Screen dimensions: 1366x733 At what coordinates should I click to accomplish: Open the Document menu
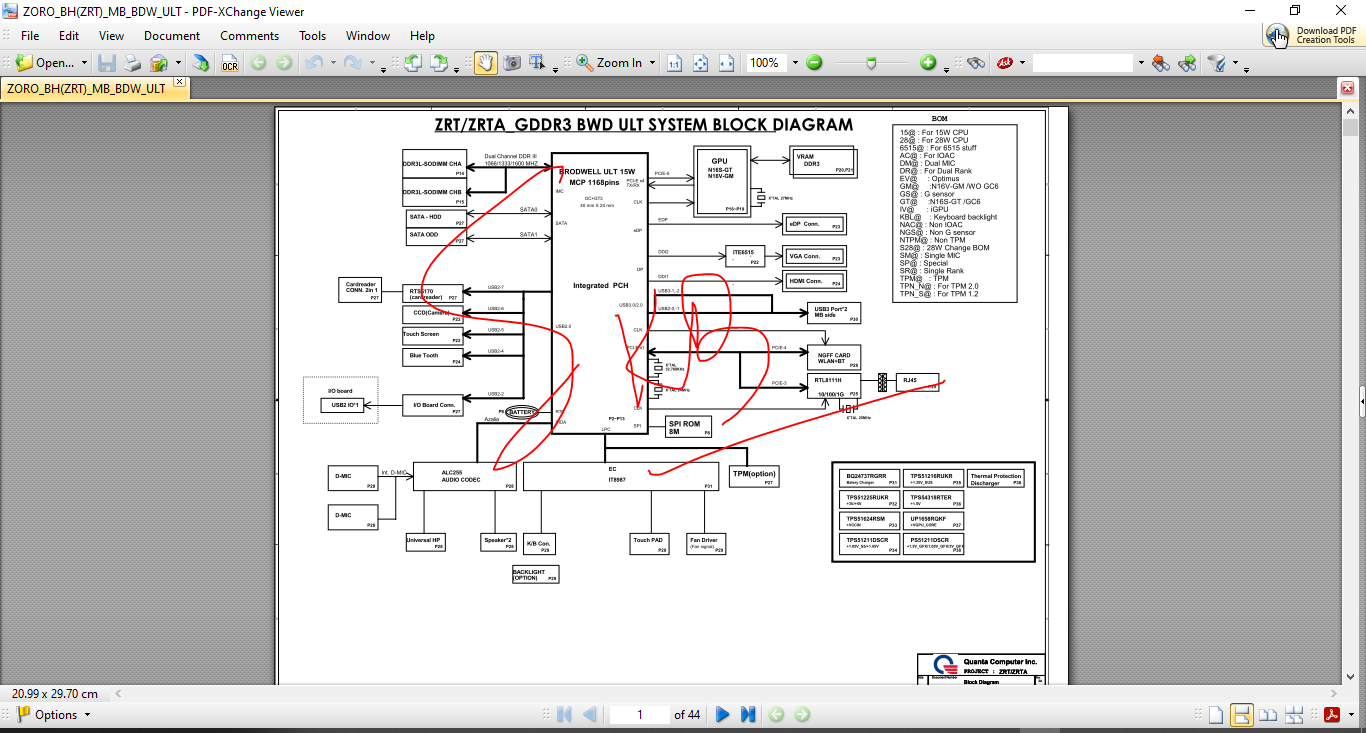tap(172, 35)
